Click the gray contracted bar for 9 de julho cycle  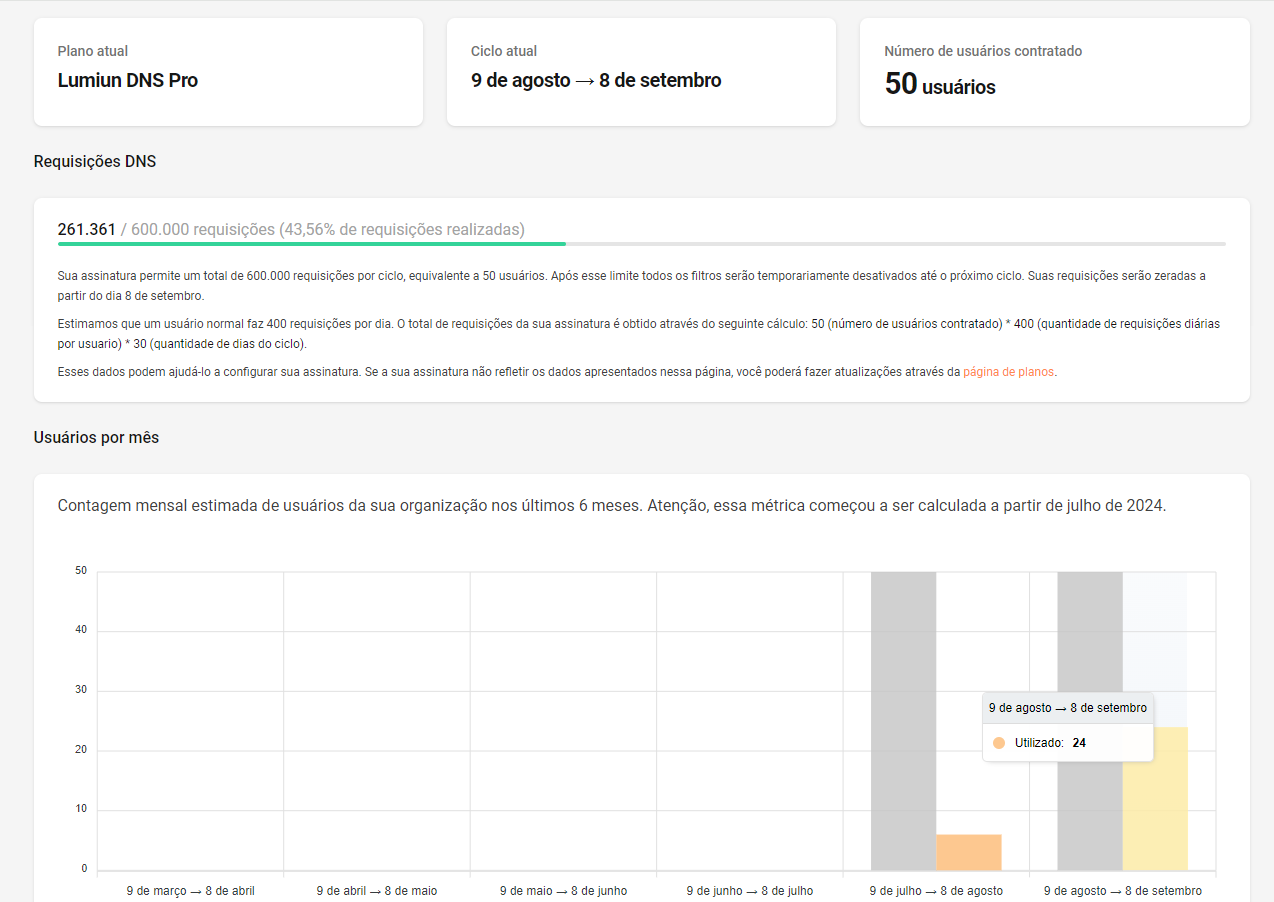coord(903,720)
